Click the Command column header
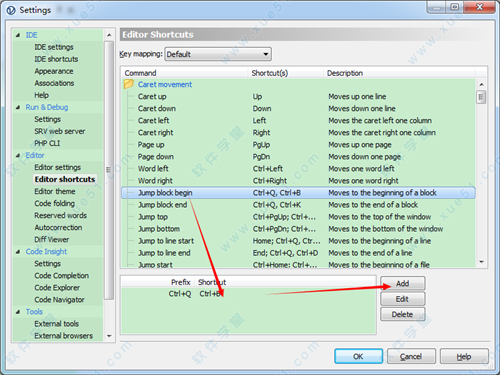Image resolution: width=500 pixels, height=375 pixels. click(184, 73)
